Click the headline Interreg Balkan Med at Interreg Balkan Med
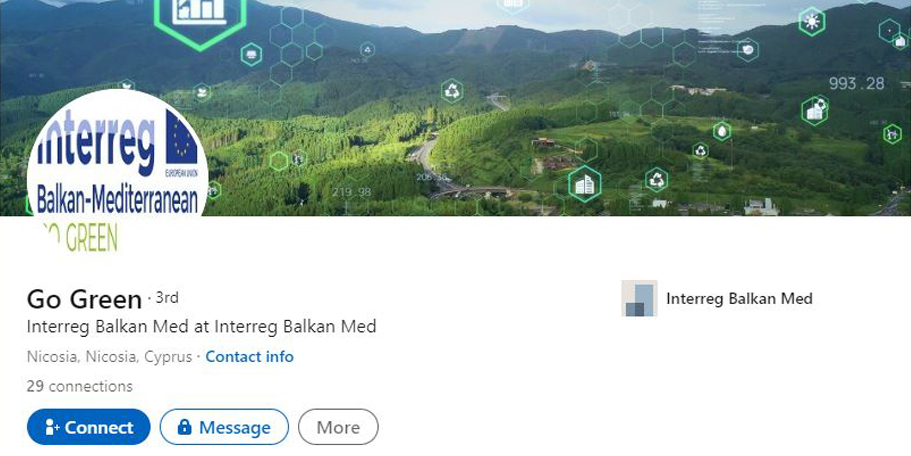 pos(202,326)
